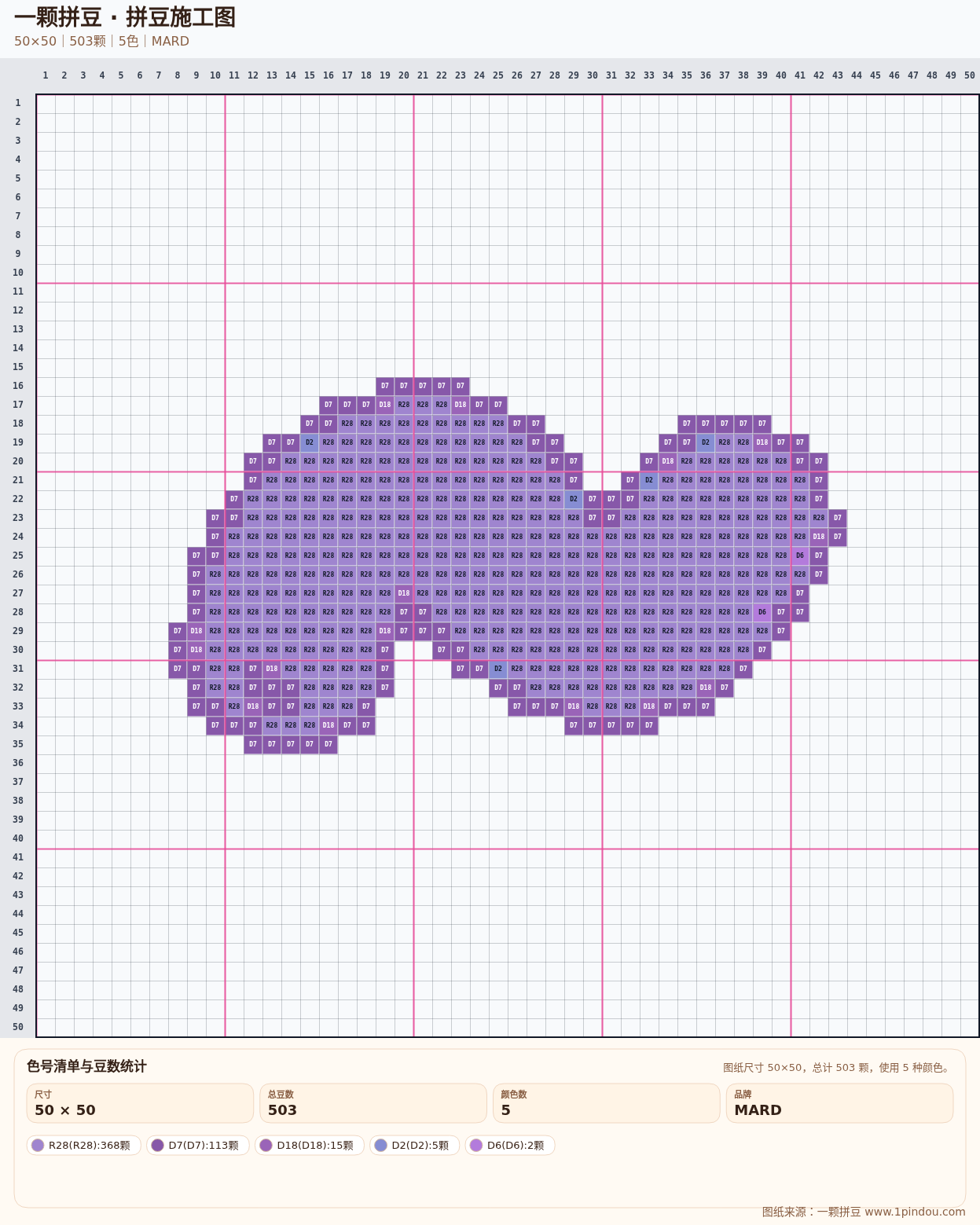Click the D2 bead in row 22
Image resolution: width=980 pixels, height=1225 pixels.
coord(574,499)
